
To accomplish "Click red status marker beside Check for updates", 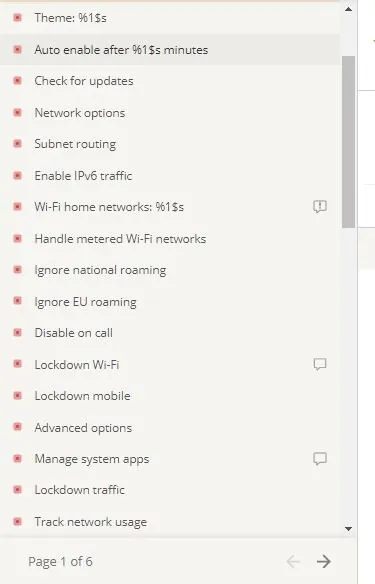I will pyautogui.click(x=18, y=80).
